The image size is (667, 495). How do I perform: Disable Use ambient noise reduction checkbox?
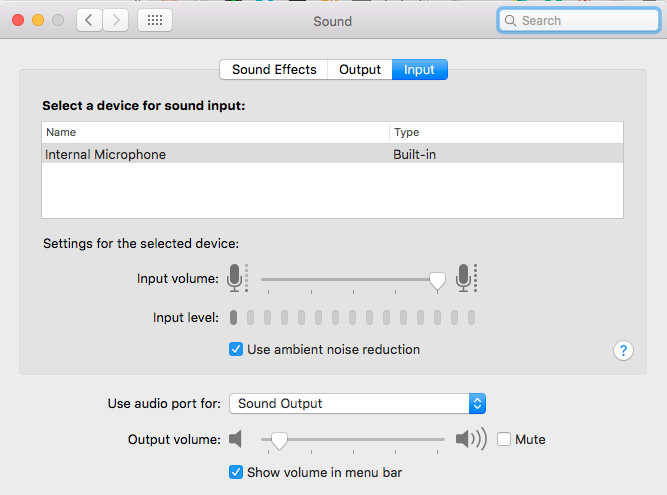tap(236, 349)
